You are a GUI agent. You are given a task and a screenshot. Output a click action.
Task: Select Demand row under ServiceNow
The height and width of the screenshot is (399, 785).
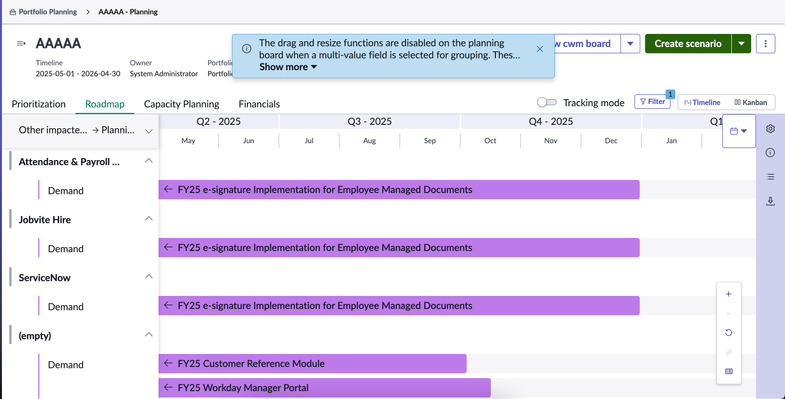66,307
